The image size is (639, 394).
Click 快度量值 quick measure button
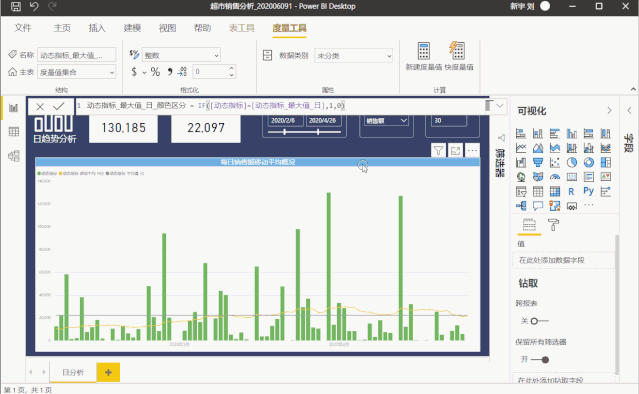coord(459,56)
